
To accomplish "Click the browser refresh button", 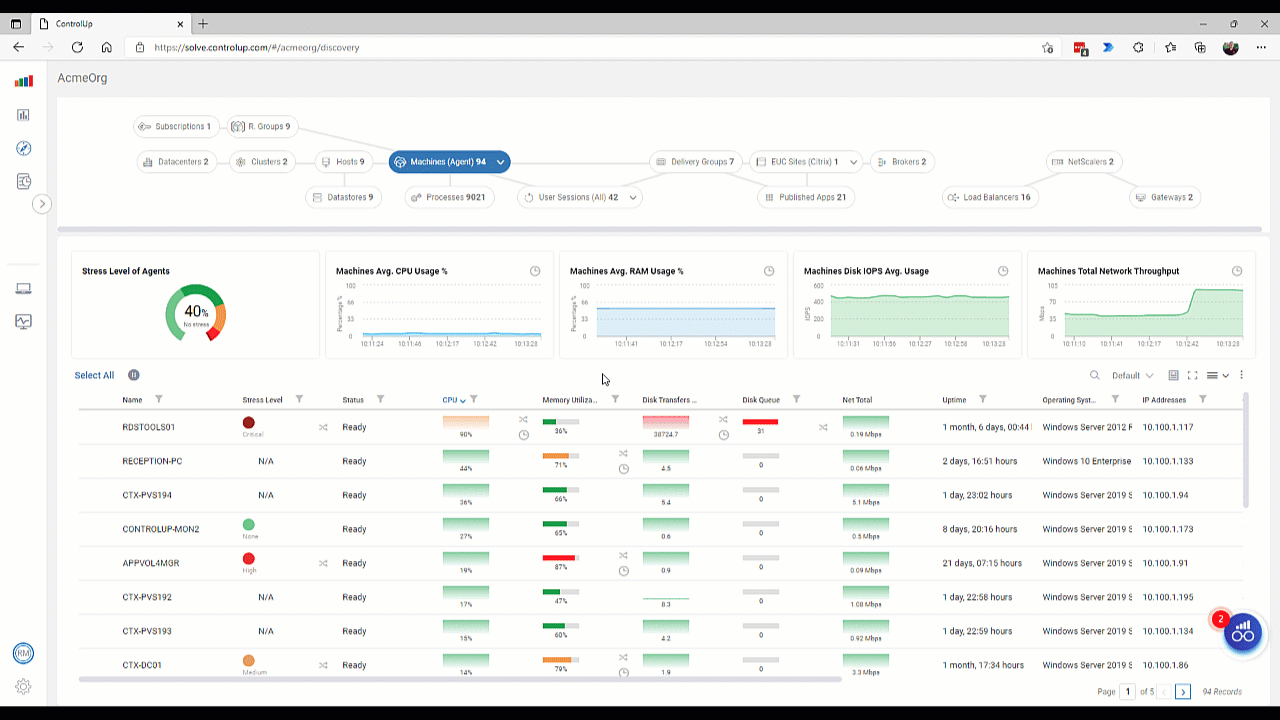I will click(76, 47).
